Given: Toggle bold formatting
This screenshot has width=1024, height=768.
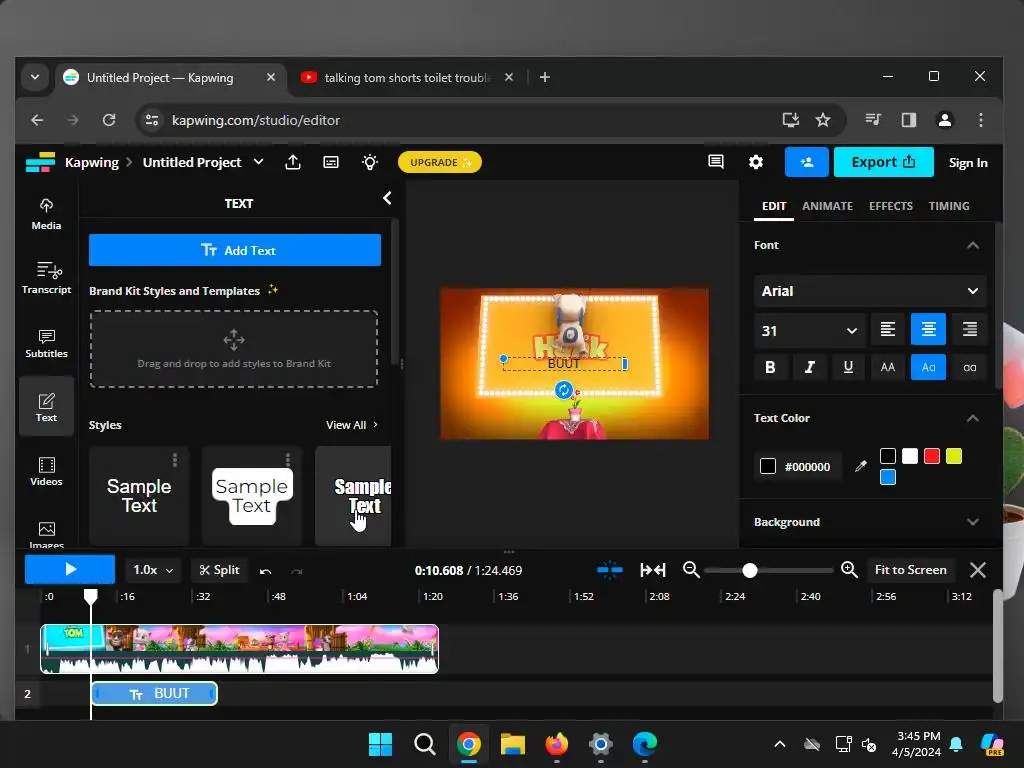Looking at the screenshot, I should [770, 367].
